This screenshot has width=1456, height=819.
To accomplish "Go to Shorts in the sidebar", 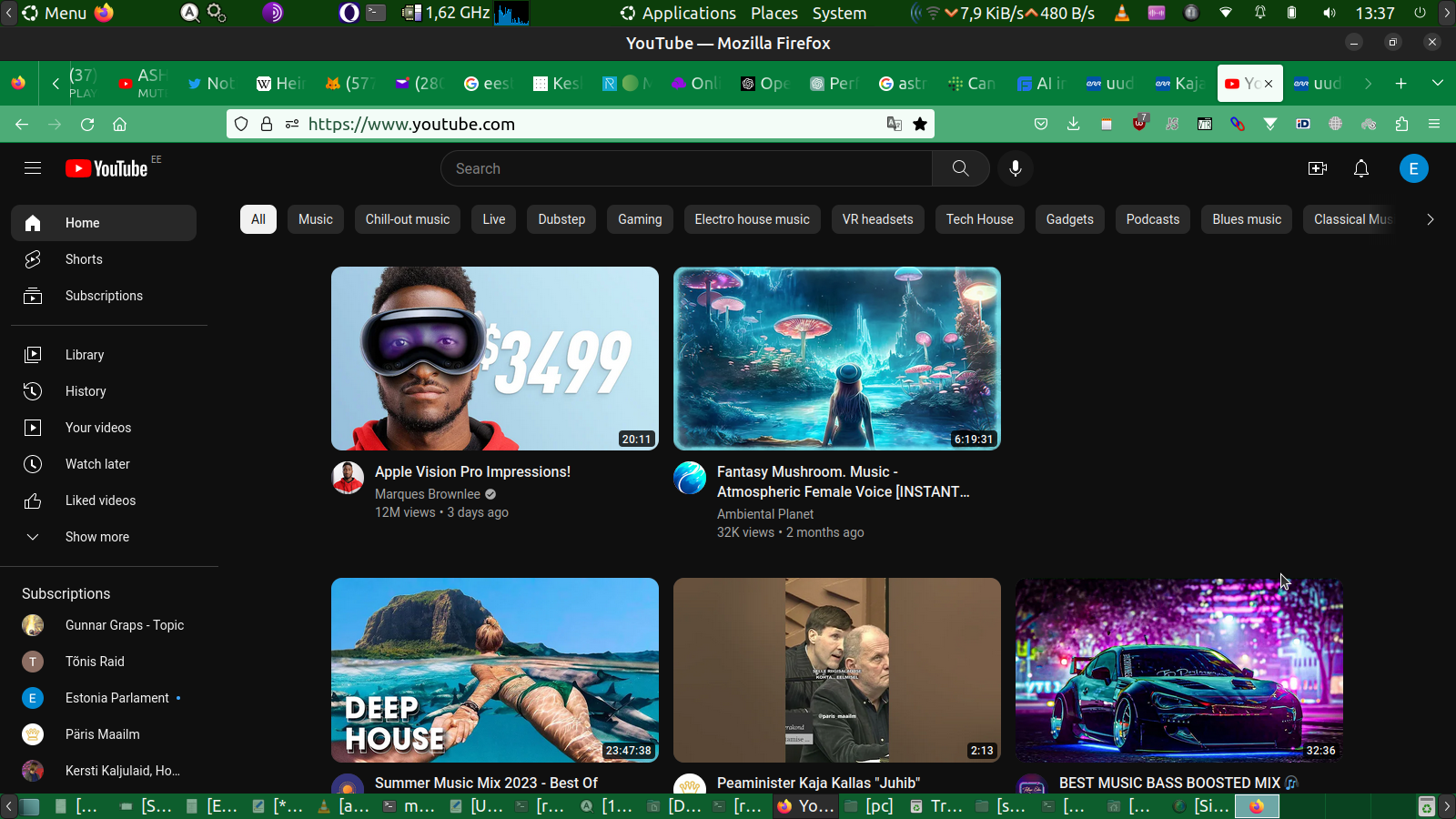I will 84,259.
